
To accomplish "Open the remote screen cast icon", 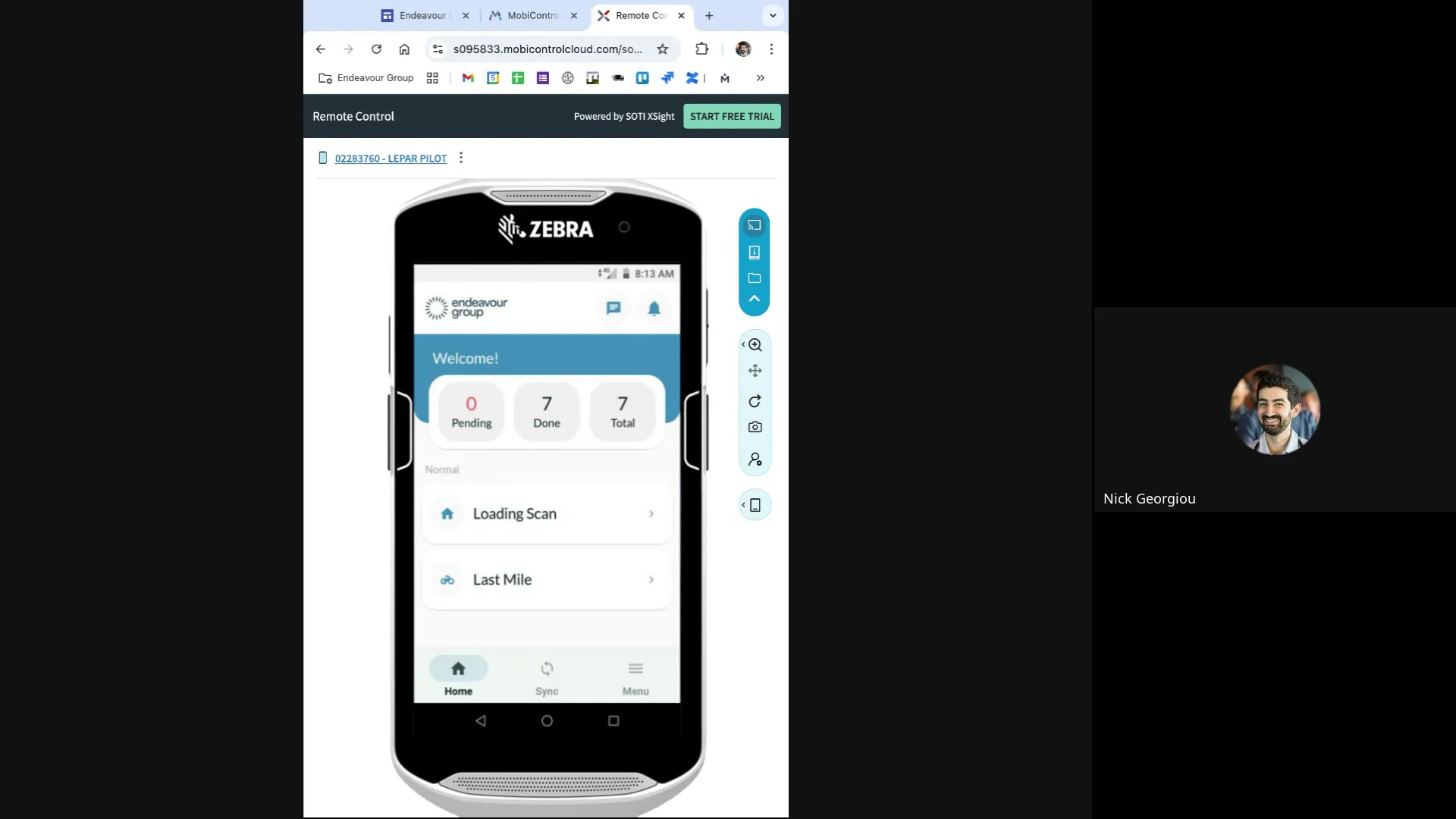I will (755, 225).
